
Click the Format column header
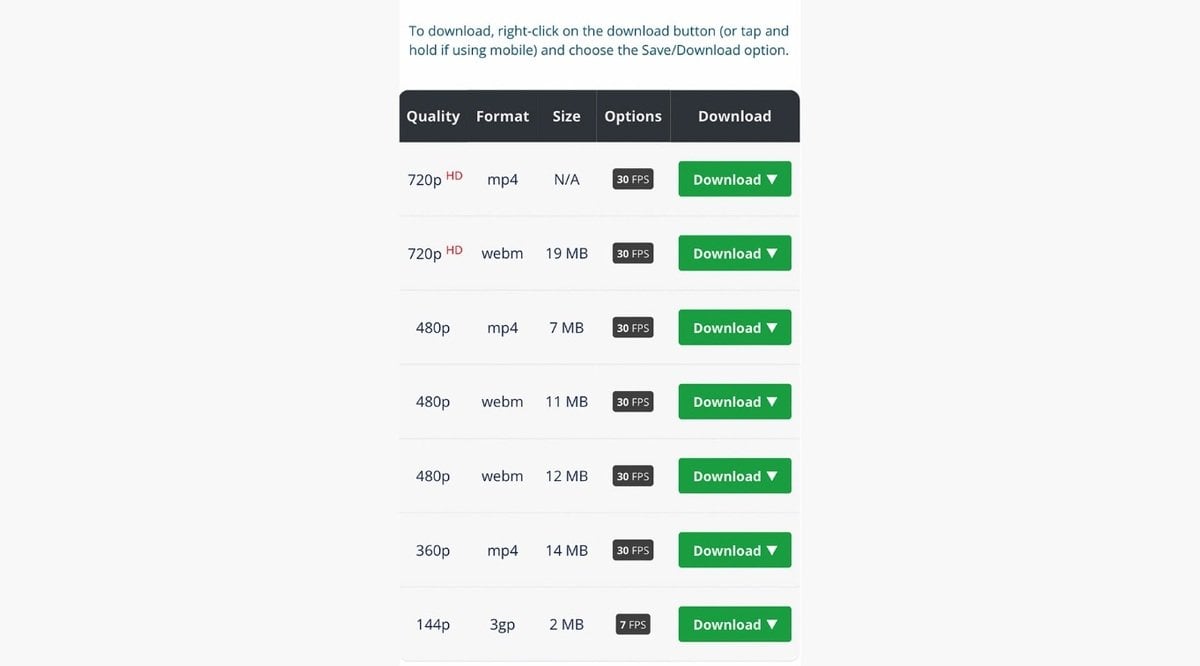pyautogui.click(x=502, y=116)
